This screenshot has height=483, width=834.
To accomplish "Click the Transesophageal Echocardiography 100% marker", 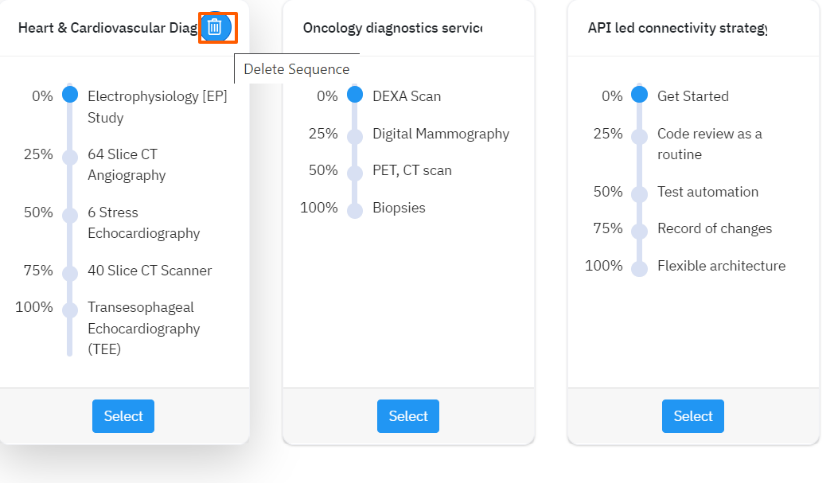I will (69, 310).
